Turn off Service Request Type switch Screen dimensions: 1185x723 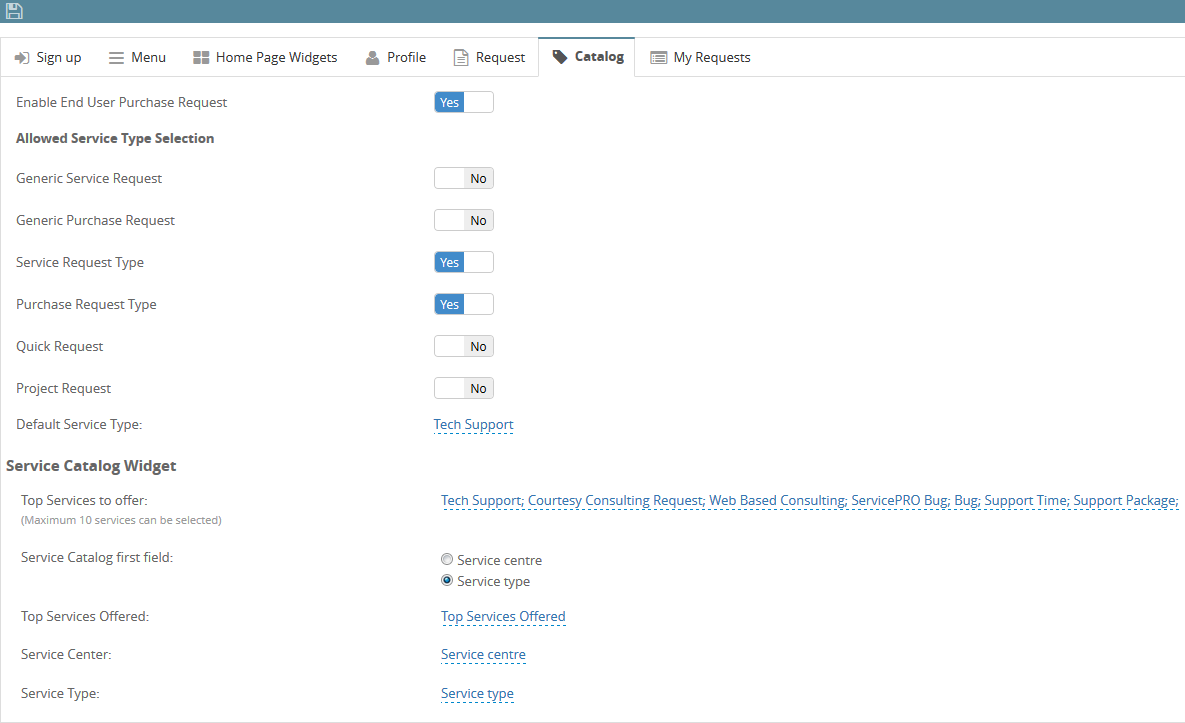click(x=463, y=262)
